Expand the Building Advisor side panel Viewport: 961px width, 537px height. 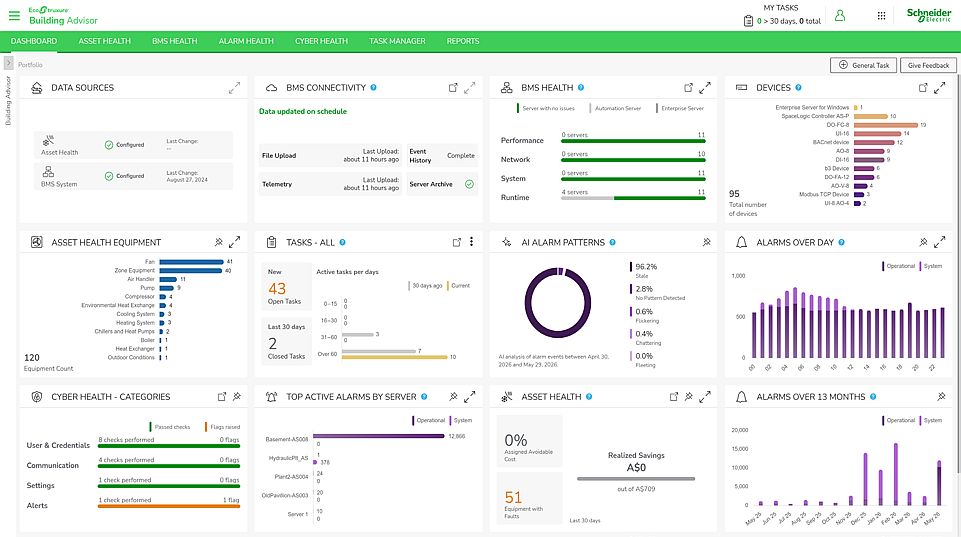tap(9, 63)
